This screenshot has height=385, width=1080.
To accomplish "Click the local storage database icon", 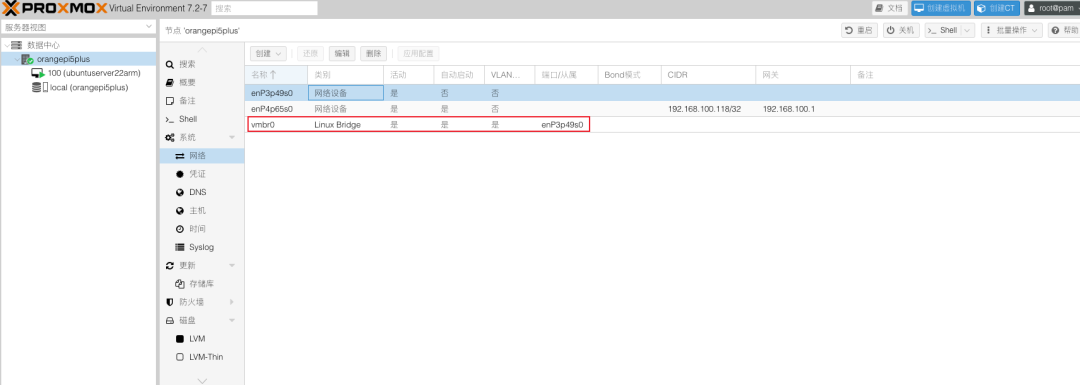I will coord(37,87).
